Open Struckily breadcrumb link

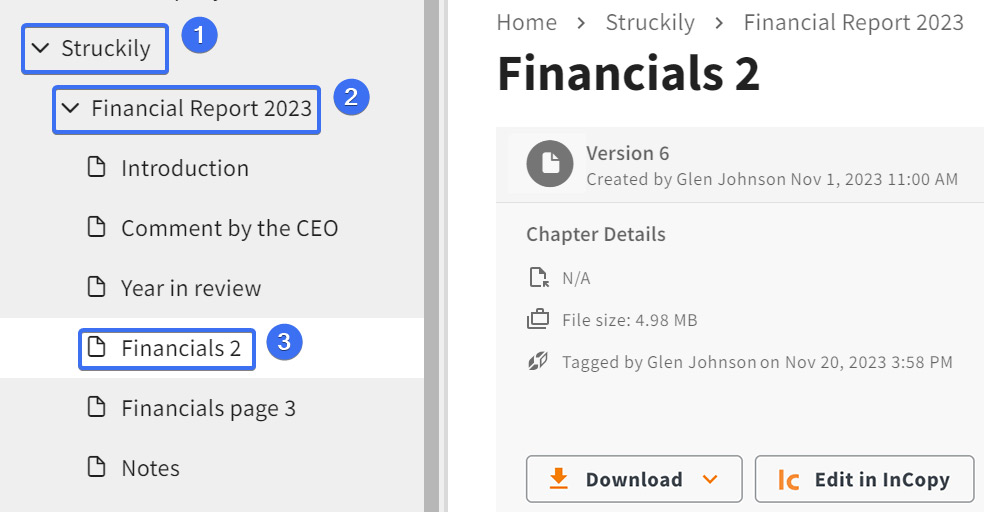(x=650, y=23)
